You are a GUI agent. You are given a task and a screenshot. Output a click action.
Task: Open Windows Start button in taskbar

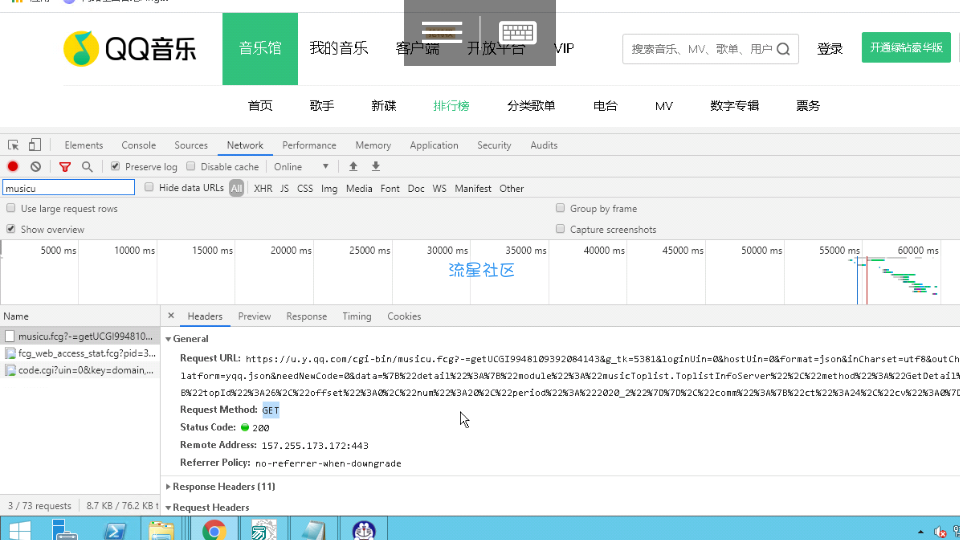coord(20,530)
